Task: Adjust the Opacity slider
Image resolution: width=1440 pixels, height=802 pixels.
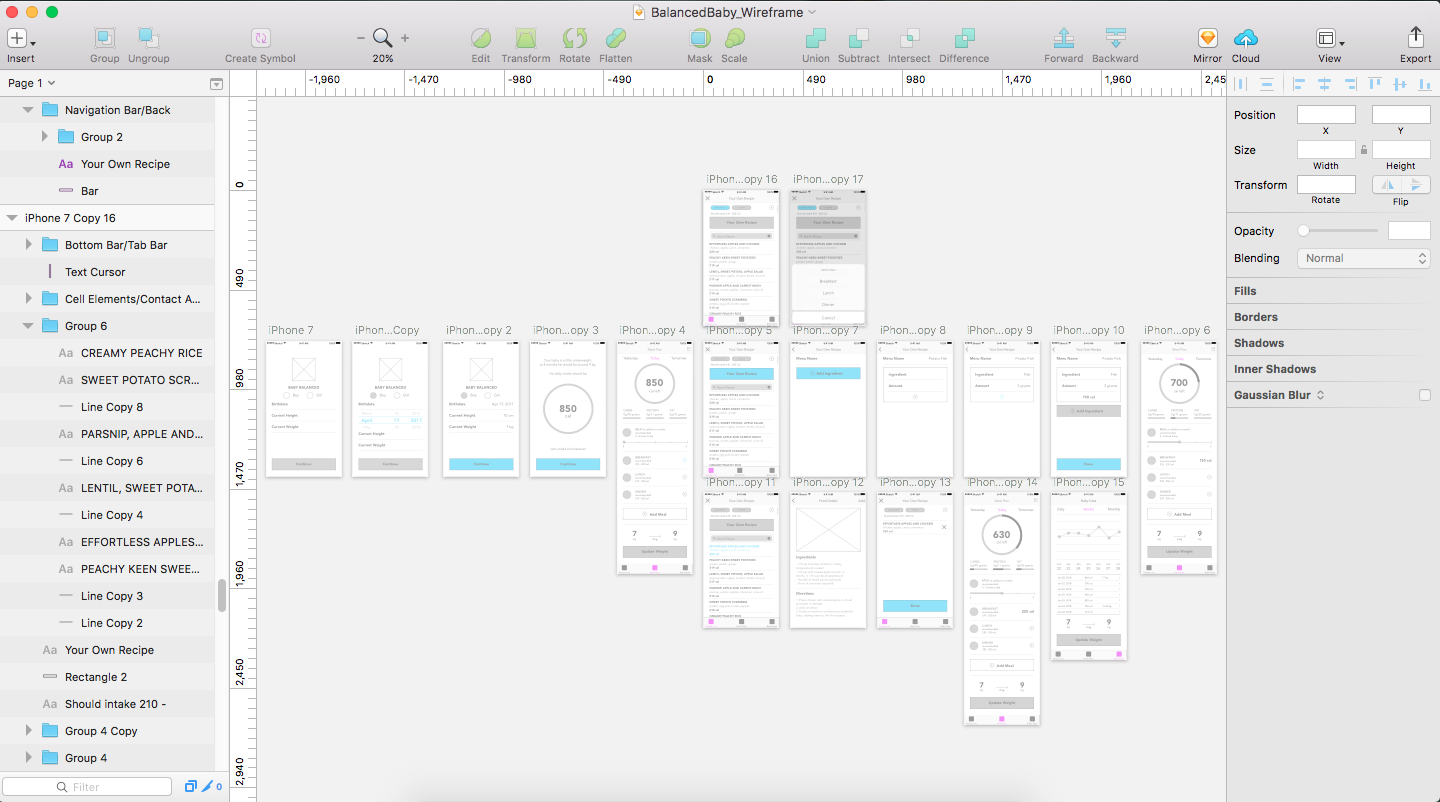Action: point(1304,231)
